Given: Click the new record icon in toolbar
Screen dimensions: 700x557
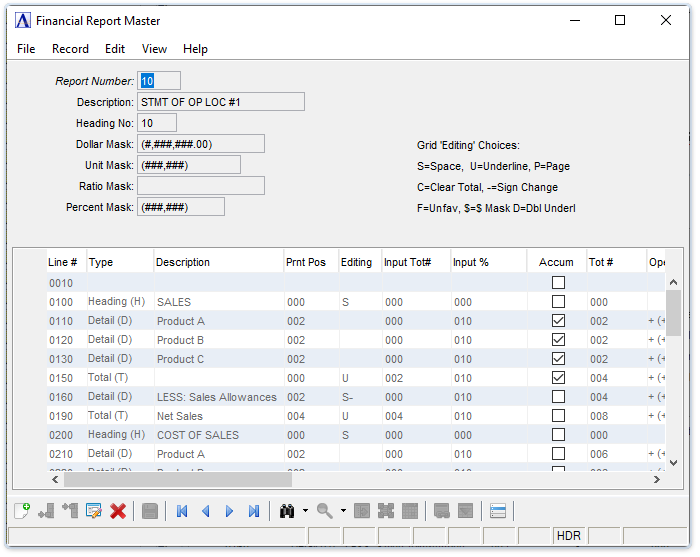Looking at the screenshot, I should click(22, 511).
